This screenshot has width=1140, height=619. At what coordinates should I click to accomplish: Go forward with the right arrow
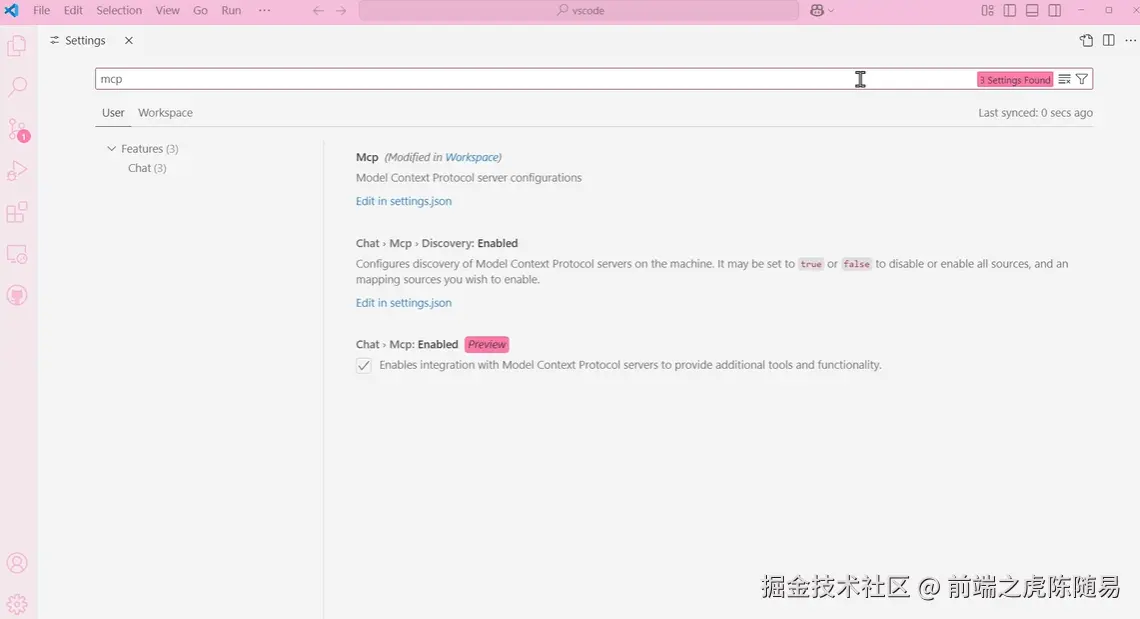(341, 10)
